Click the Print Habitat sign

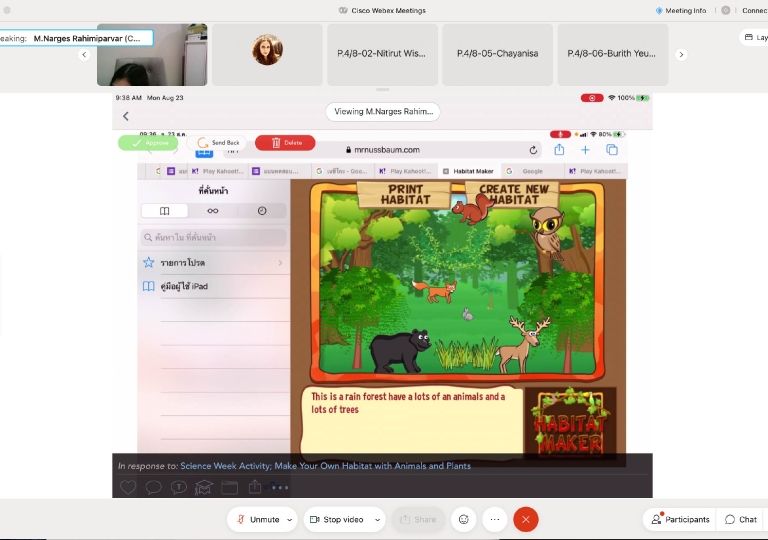(405, 195)
